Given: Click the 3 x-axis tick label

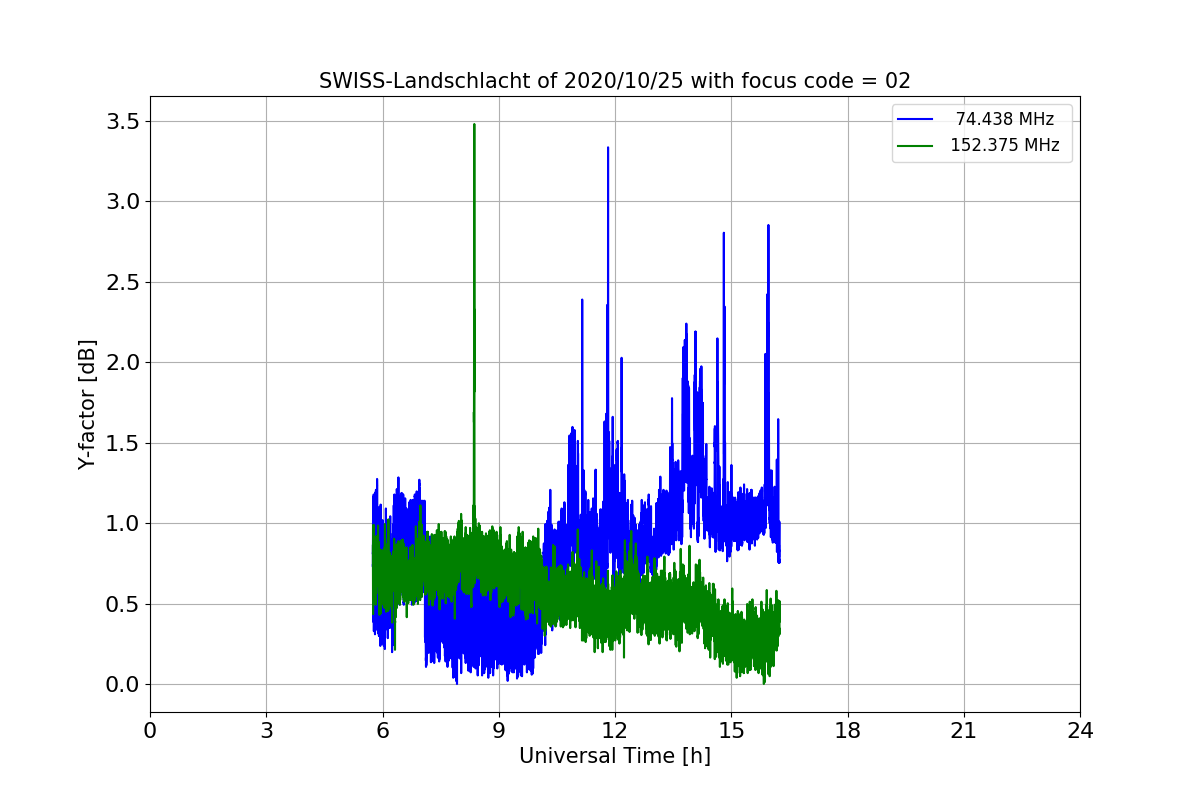Looking at the screenshot, I should click(x=266, y=731).
